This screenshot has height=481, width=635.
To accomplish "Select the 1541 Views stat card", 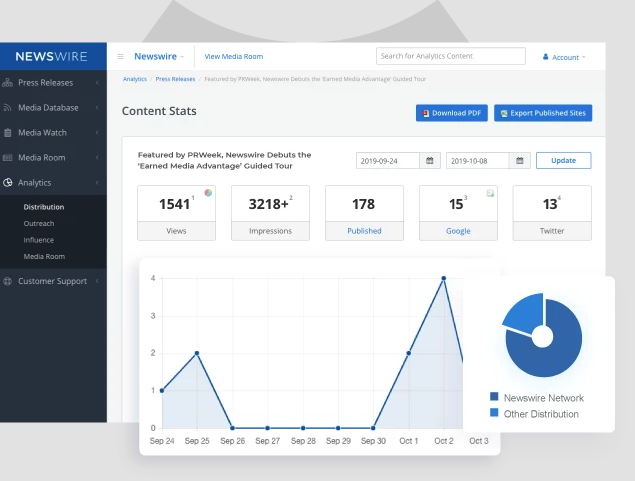I will point(177,213).
